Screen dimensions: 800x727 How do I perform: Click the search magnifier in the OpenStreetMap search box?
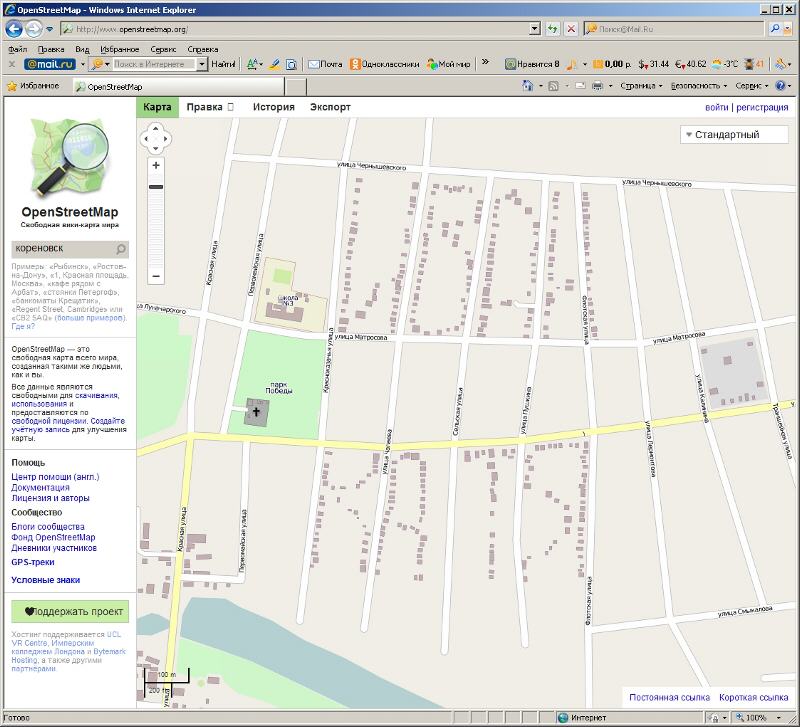pyautogui.click(x=121, y=249)
